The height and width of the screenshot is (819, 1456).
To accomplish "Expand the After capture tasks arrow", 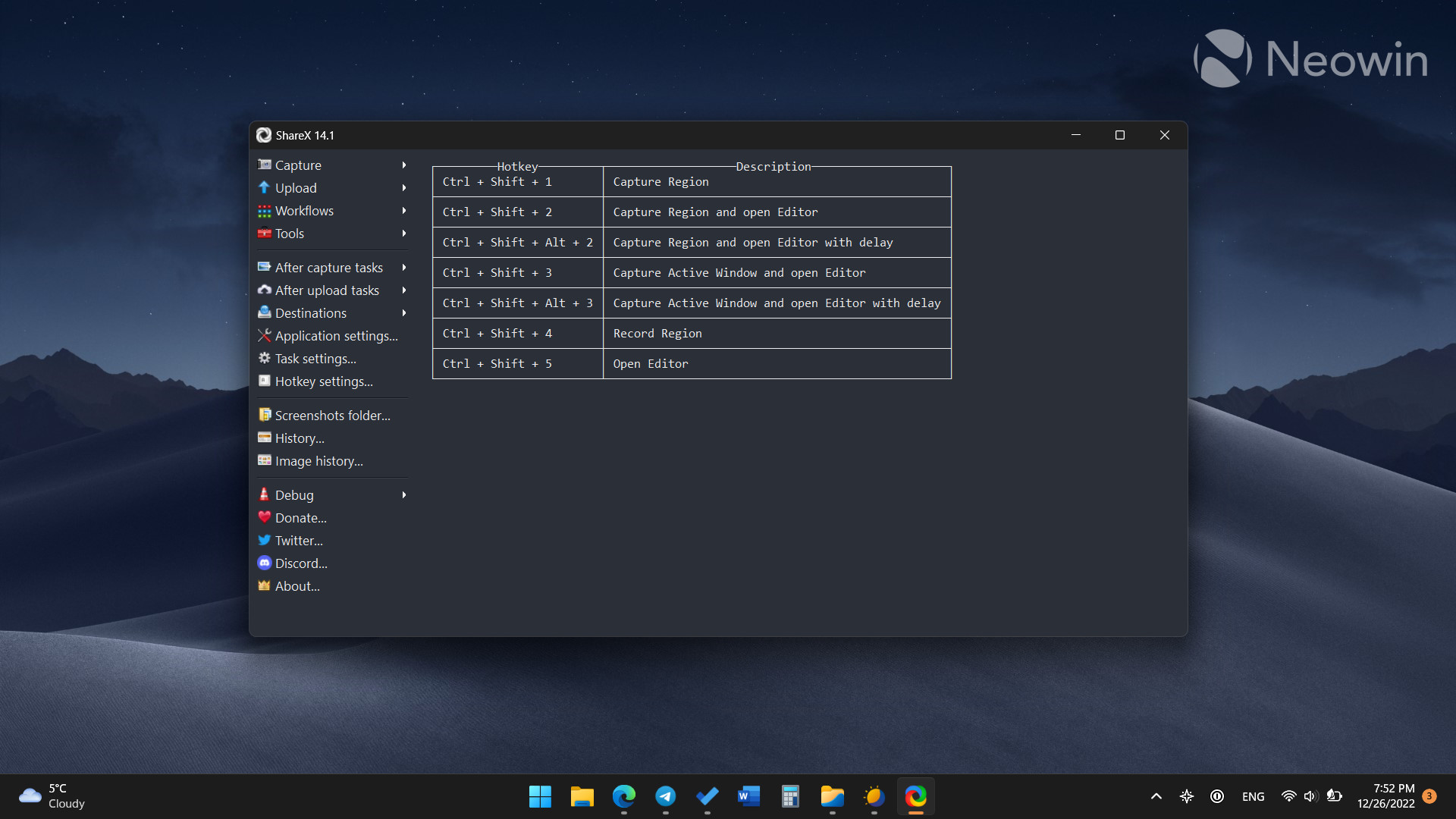I will pos(404,268).
